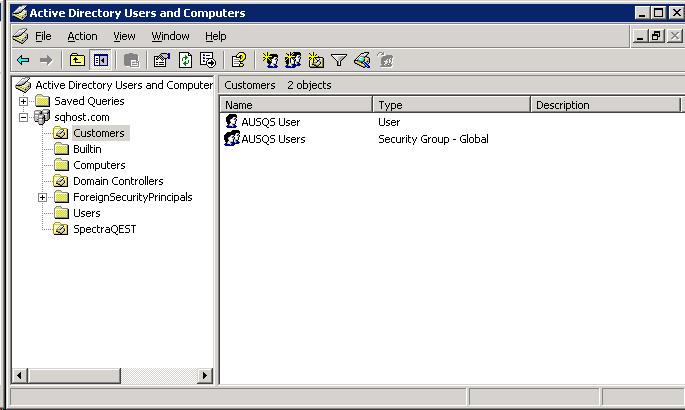Click the Export List toolbar icon
This screenshot has width=685, height=410.
coord(207,60)
